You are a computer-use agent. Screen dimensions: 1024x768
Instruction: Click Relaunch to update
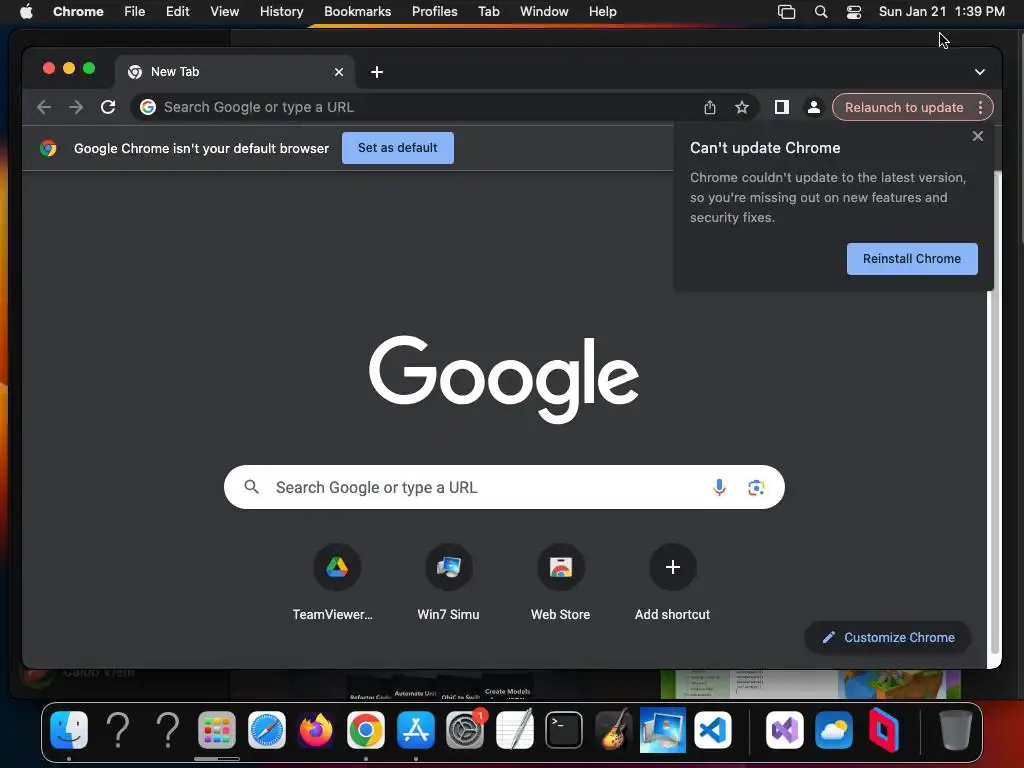904,107
